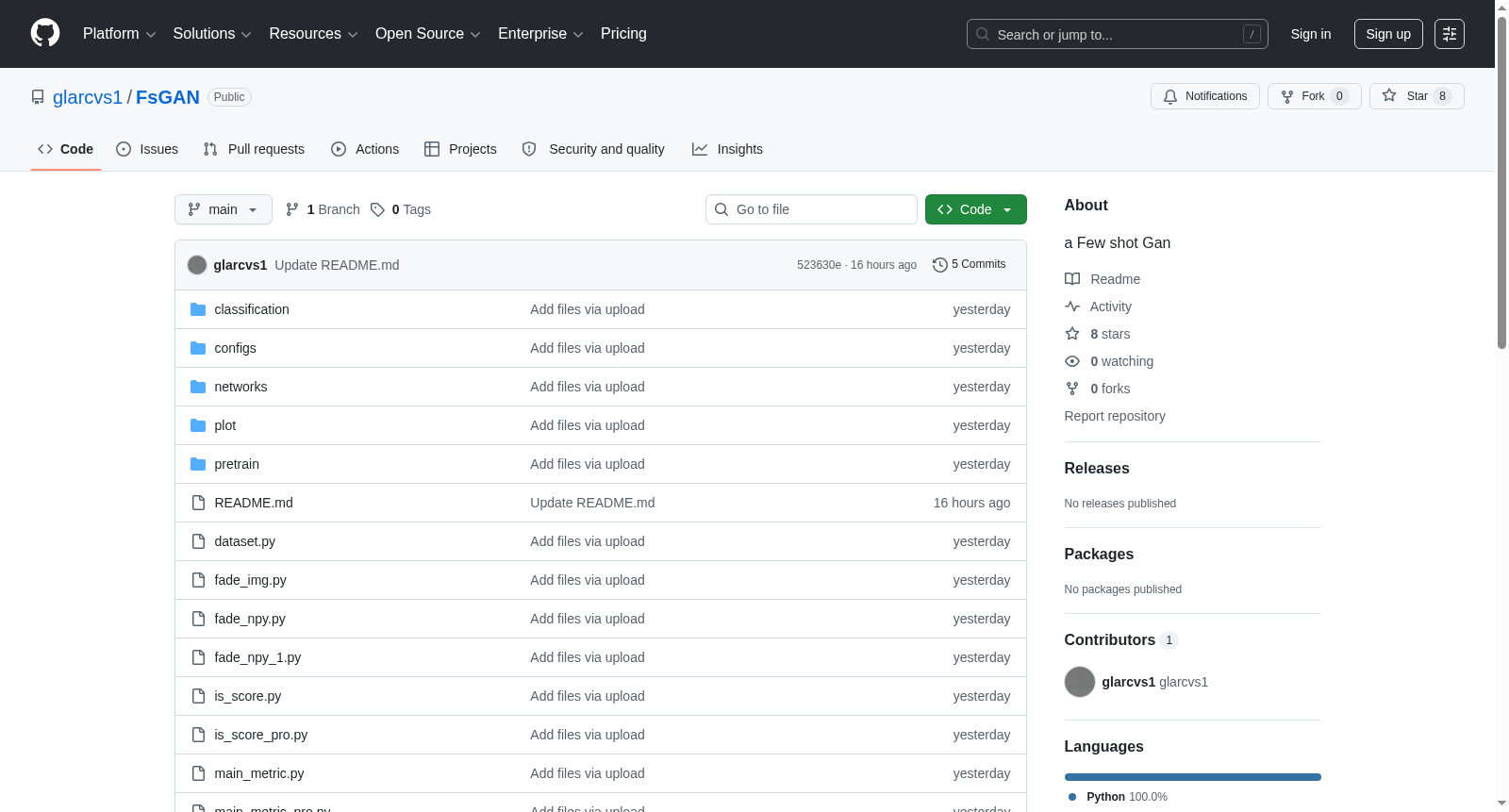Open the Insights tab
The image size is (1509, 812).
(727, 149)
